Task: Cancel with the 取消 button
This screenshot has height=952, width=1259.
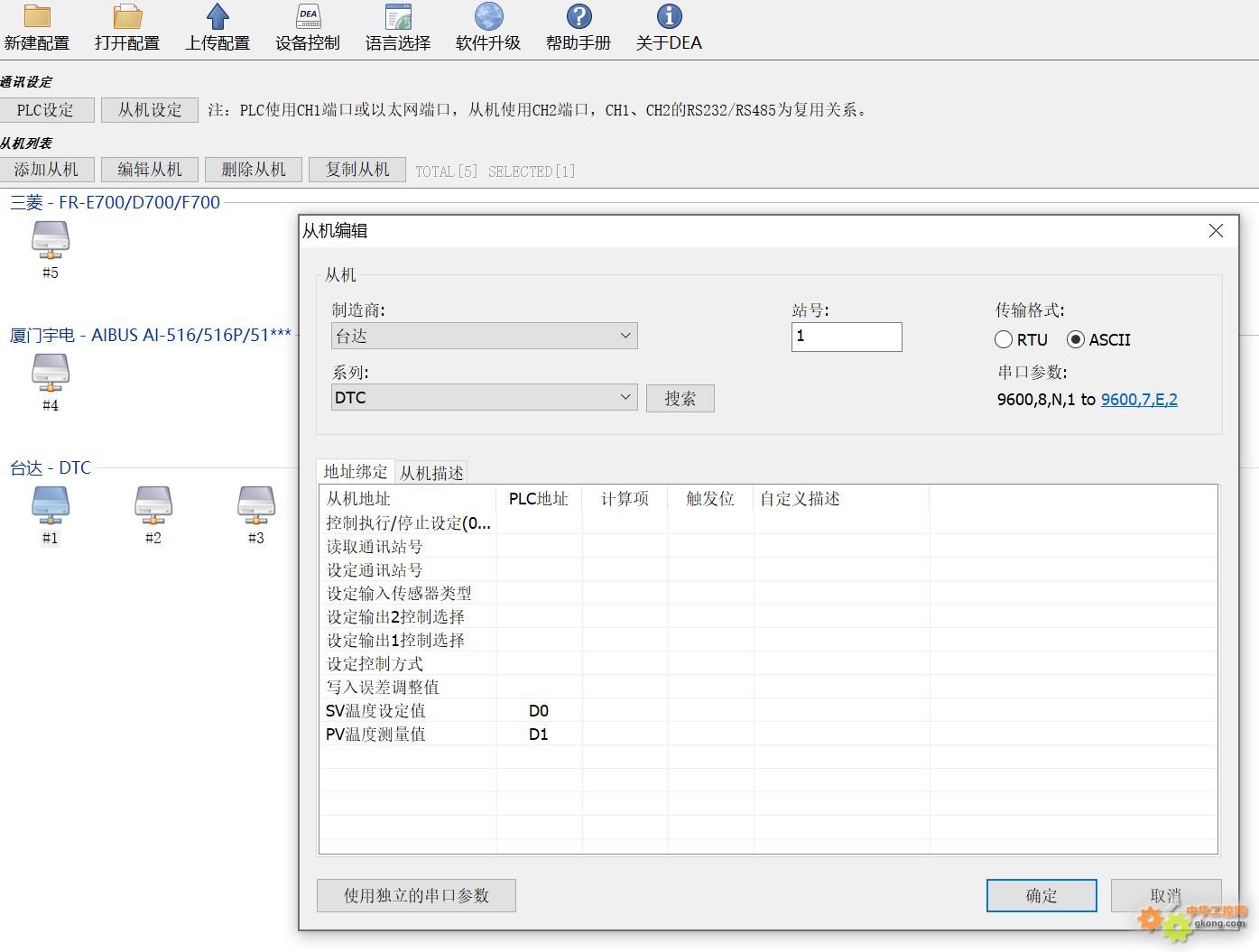Action: click(1166, 895)
